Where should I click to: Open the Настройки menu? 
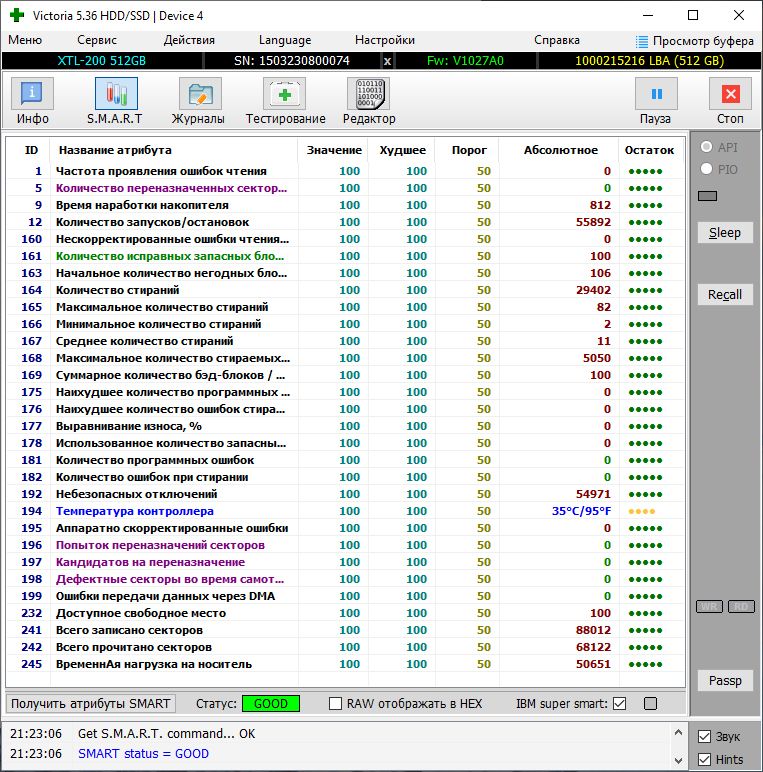(385, 40)
